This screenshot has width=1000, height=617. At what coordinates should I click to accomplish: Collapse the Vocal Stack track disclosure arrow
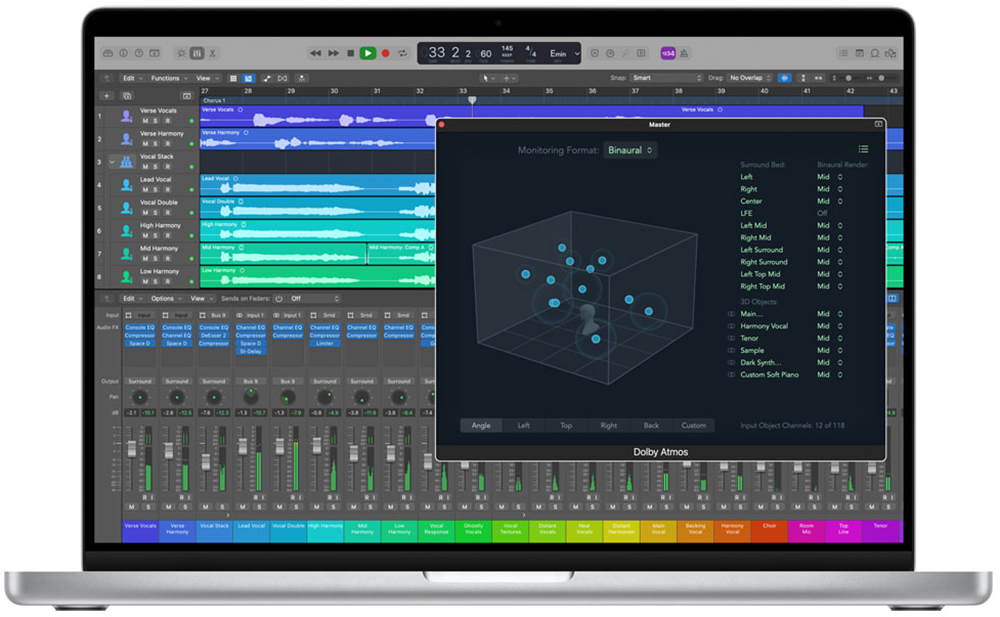coord(112,162)
